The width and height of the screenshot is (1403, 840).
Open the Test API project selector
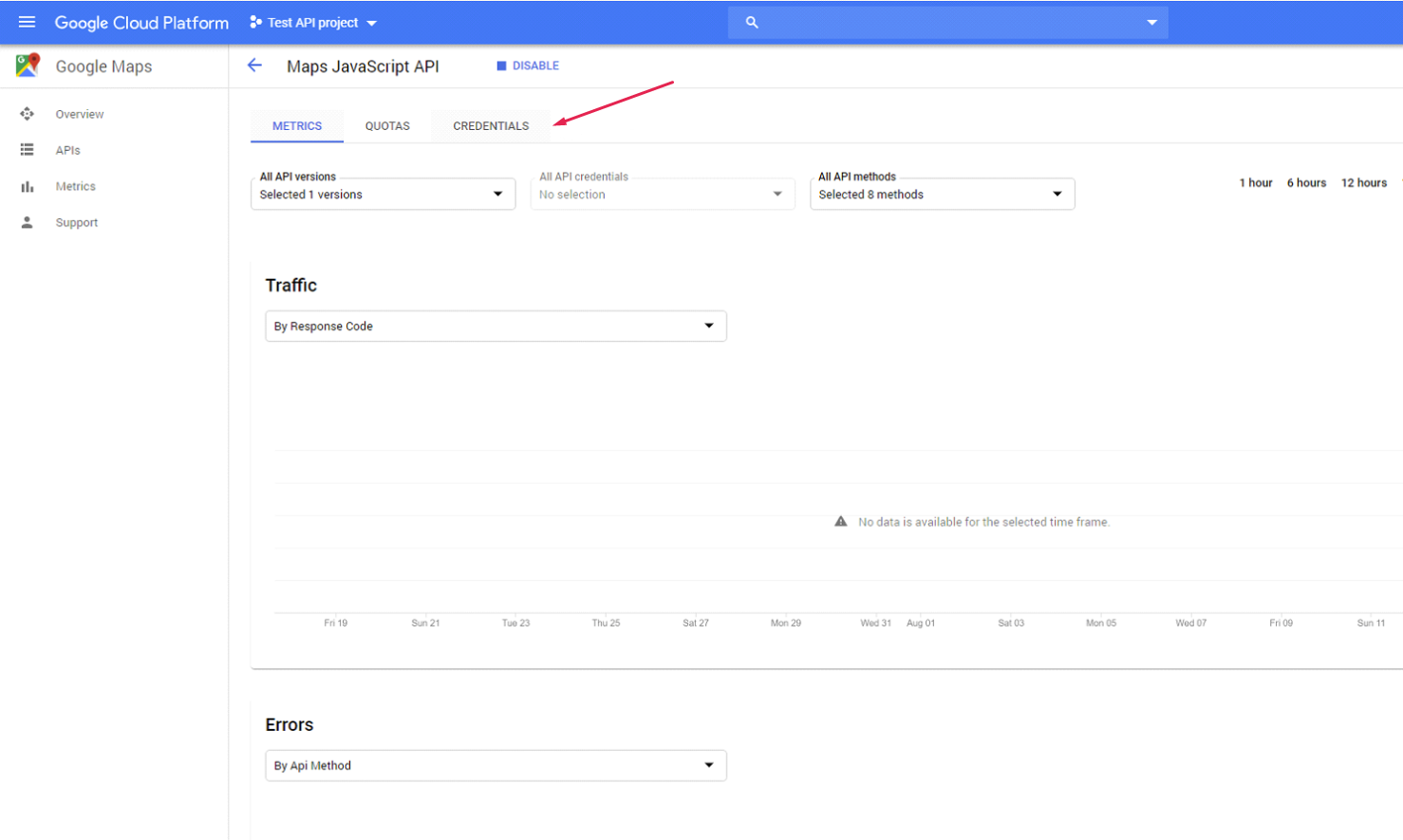click(x=313, y=23)
